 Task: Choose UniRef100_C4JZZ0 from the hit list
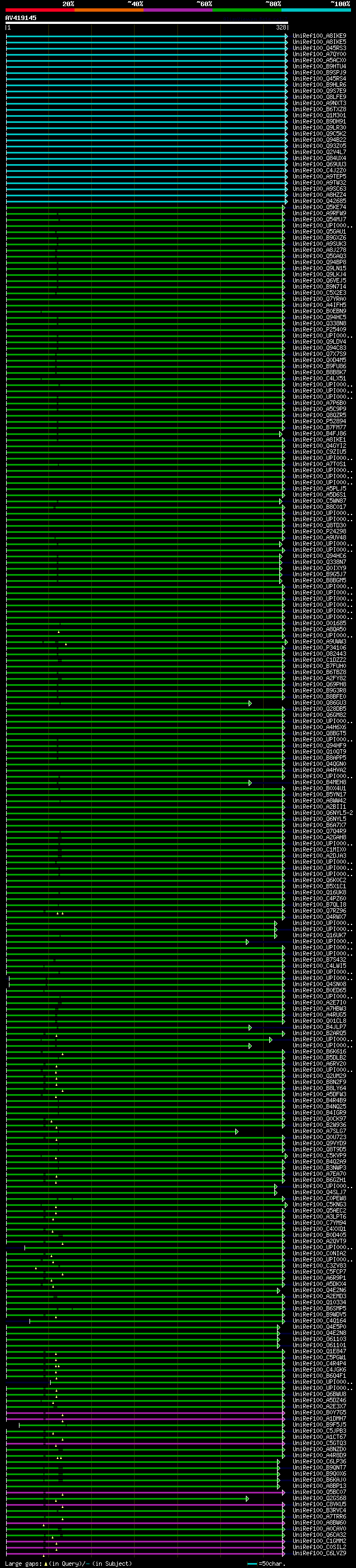click(x=319, y=170)
